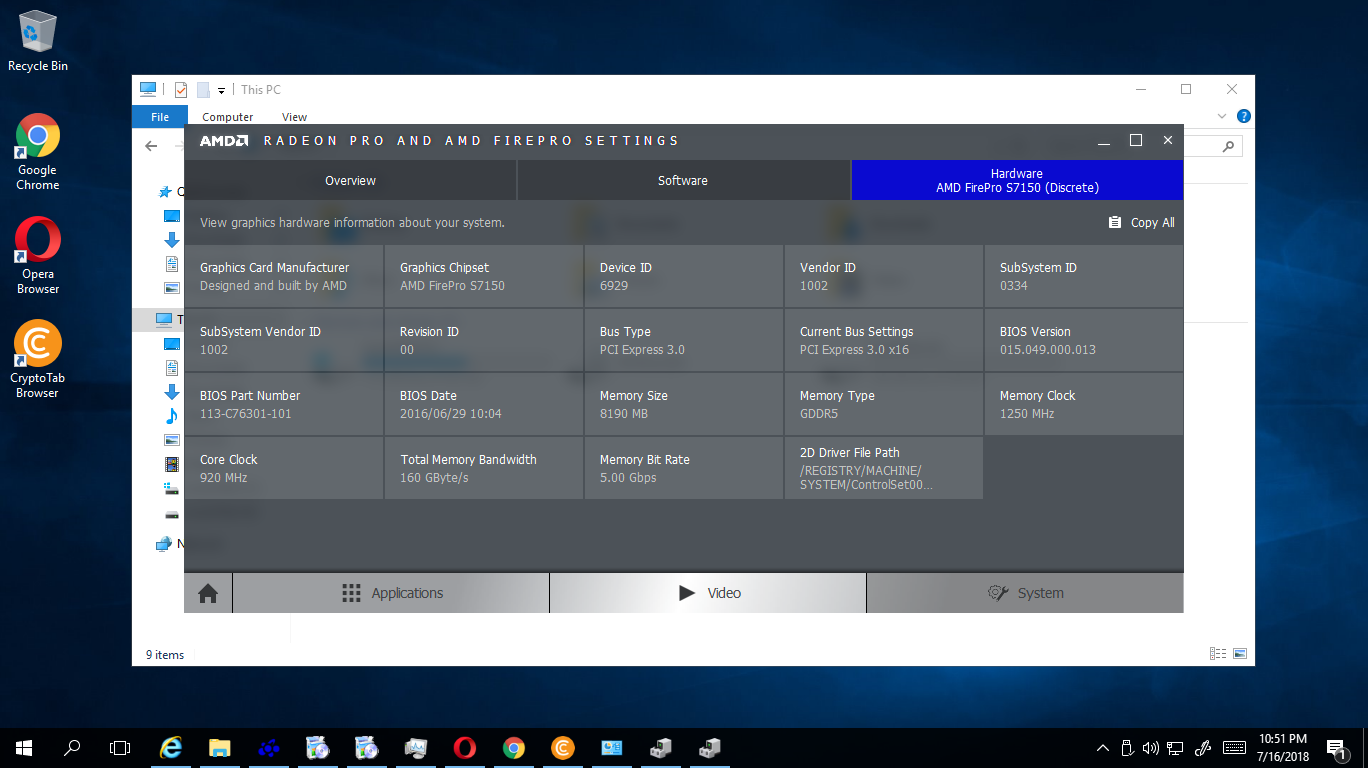The image size is (1368, 768).
Task: Click the search magnifier in This PC window
Action: (x=1230, y=146)
